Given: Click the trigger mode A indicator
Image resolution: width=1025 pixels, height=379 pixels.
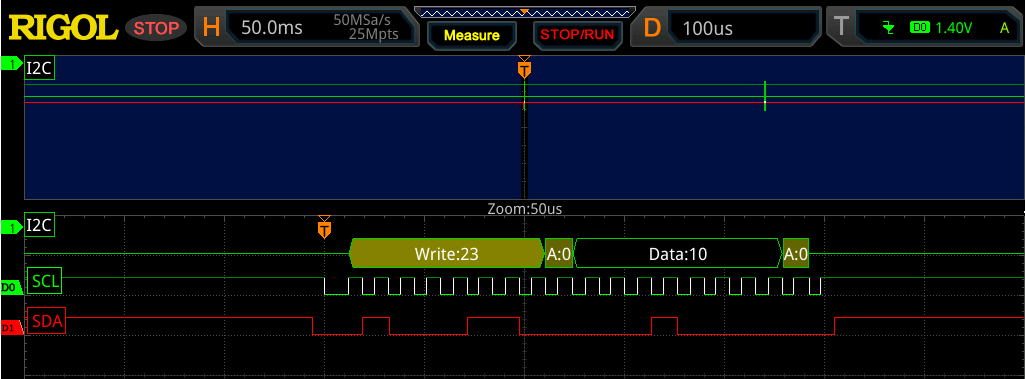Looking at the screenshot, I should pyautogui.click(x=1004, y=27).
